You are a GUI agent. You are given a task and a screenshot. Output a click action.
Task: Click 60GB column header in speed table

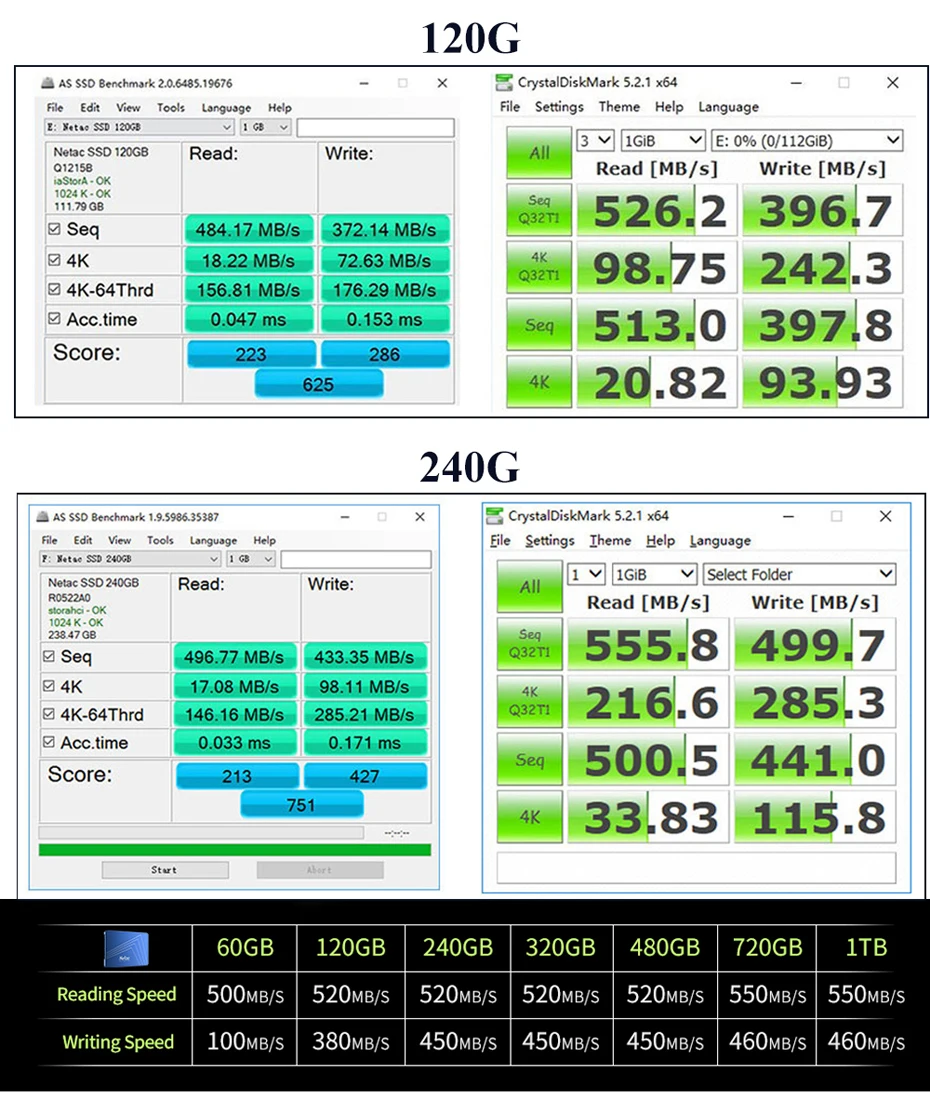245,947
